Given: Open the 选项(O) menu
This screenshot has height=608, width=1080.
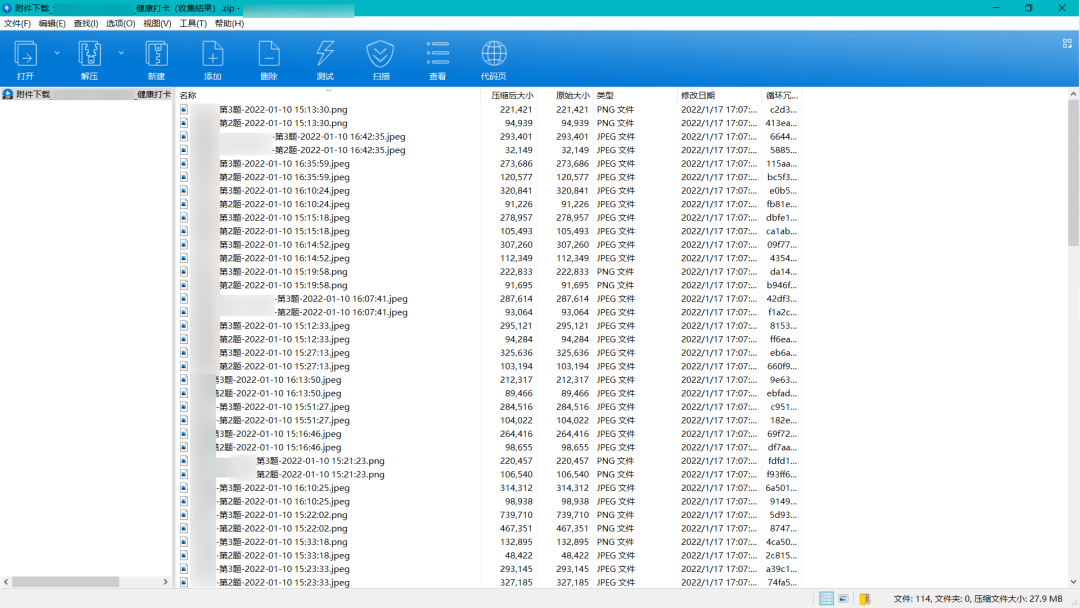Looking at the screenshot, I should click(x=120, y=23).
